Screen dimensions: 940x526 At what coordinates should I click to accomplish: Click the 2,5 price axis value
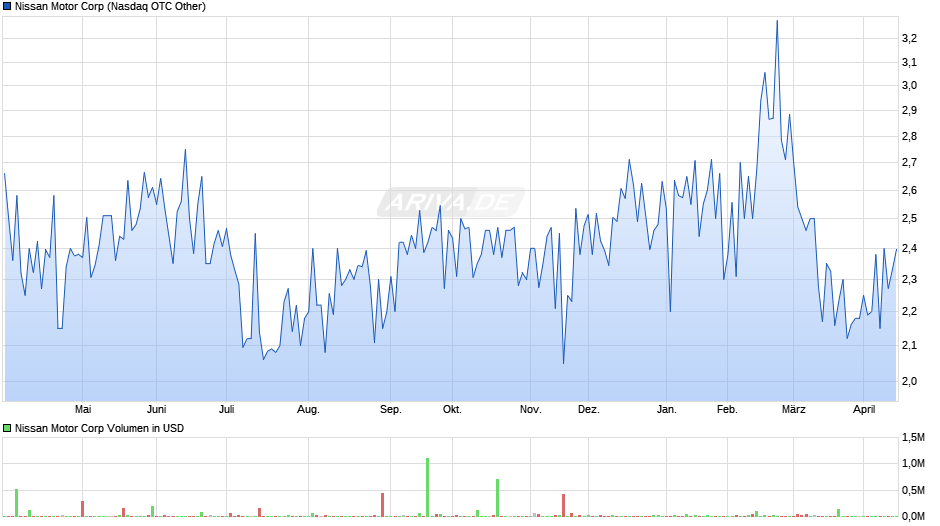point(909,218)
